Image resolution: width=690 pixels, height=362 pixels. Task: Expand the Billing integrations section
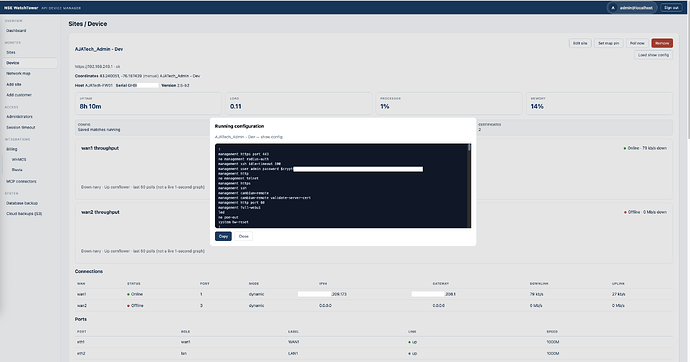12,149
